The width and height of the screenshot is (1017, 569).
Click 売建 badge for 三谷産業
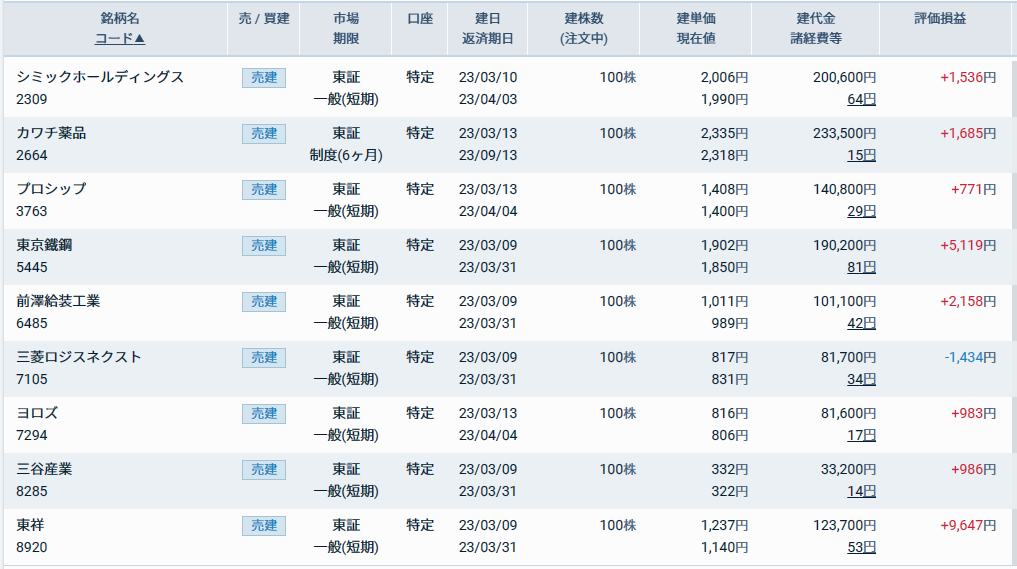(264, 470)
